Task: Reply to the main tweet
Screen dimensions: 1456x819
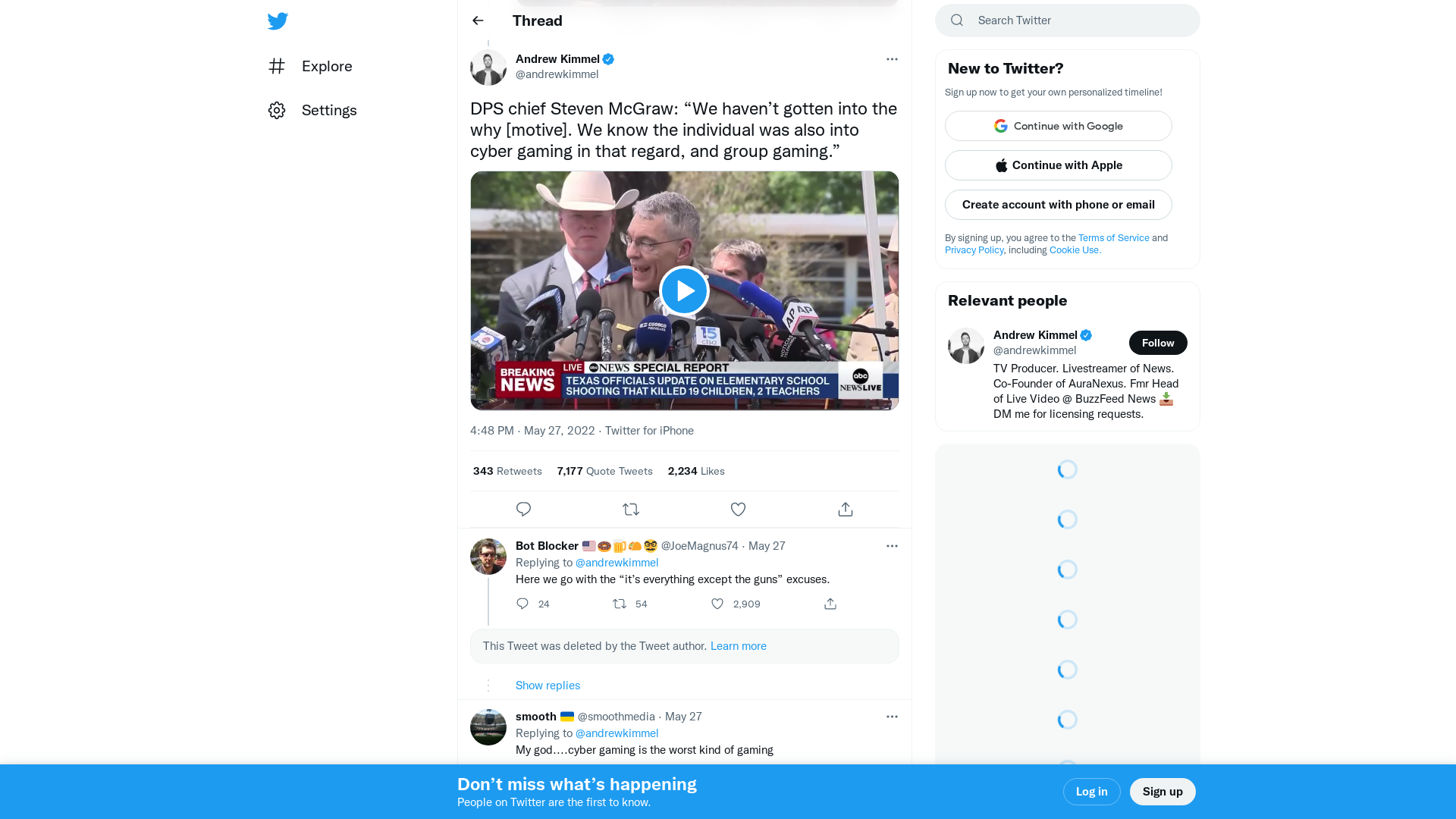Action: pos(523,509)
